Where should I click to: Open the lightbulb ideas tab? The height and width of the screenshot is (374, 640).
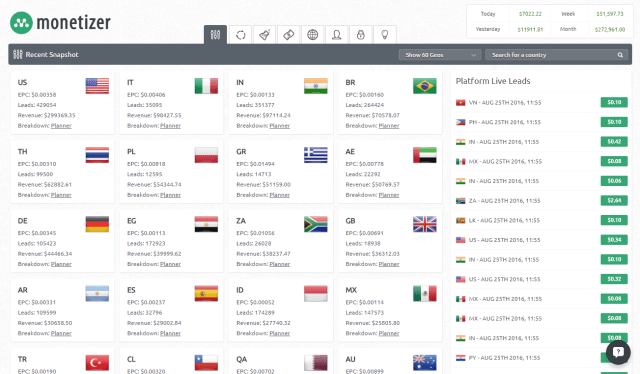[x=384, y=35]
